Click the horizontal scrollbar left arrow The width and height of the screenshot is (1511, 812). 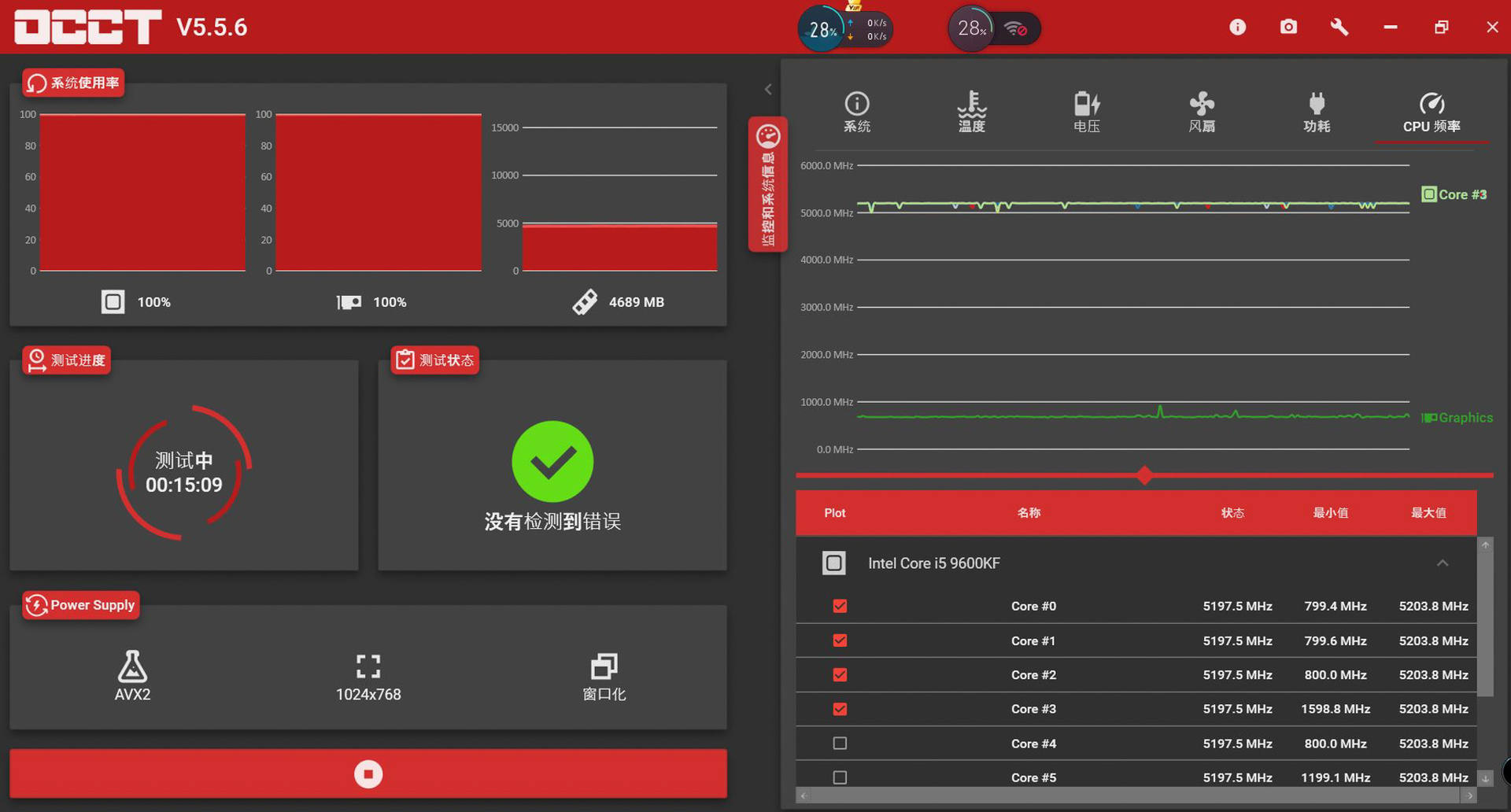tap(803, 796)
